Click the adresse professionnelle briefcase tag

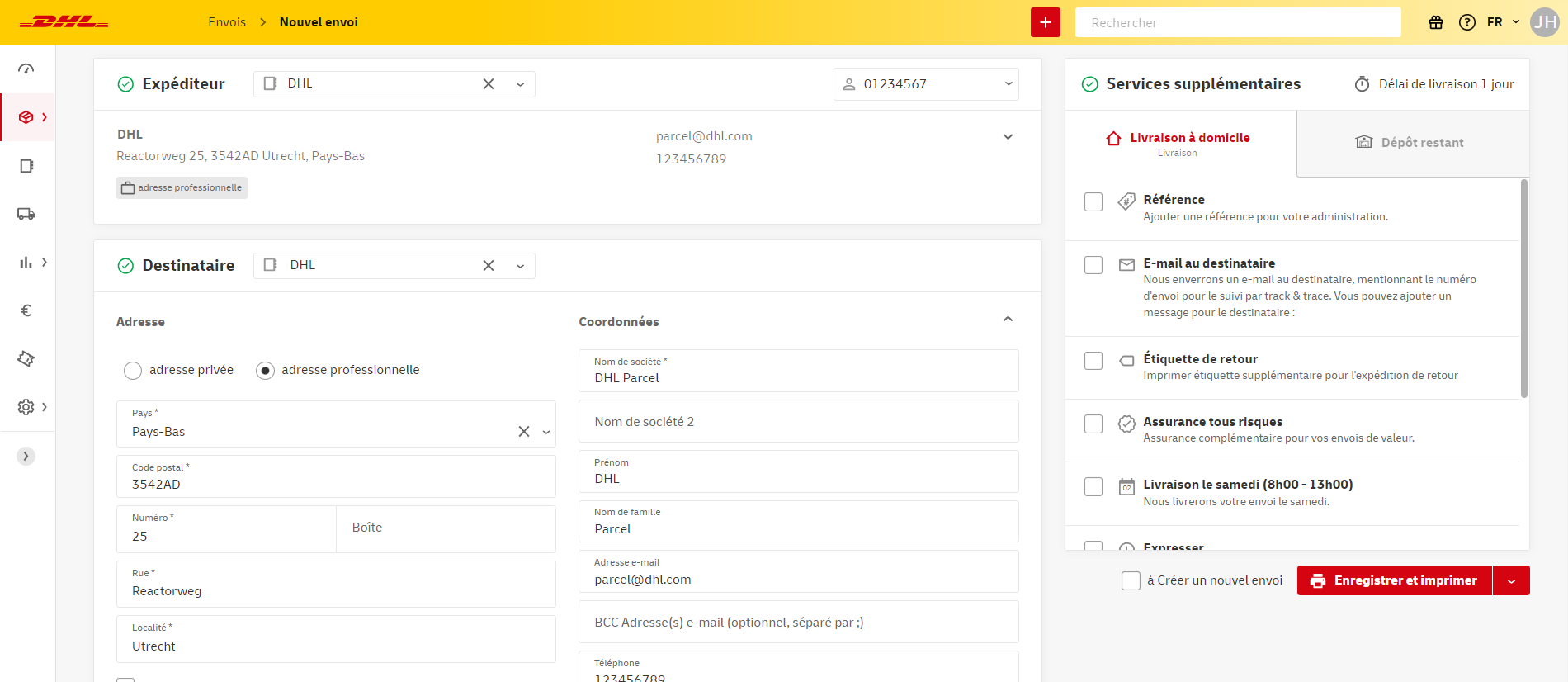click(182, 188)
